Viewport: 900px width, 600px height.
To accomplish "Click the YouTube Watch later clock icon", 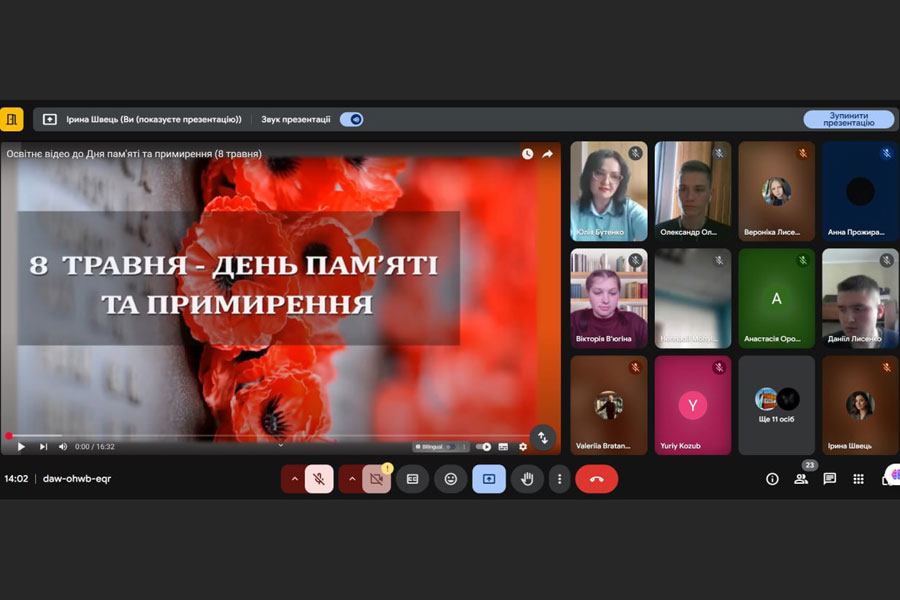I will [x=527, y=154].
